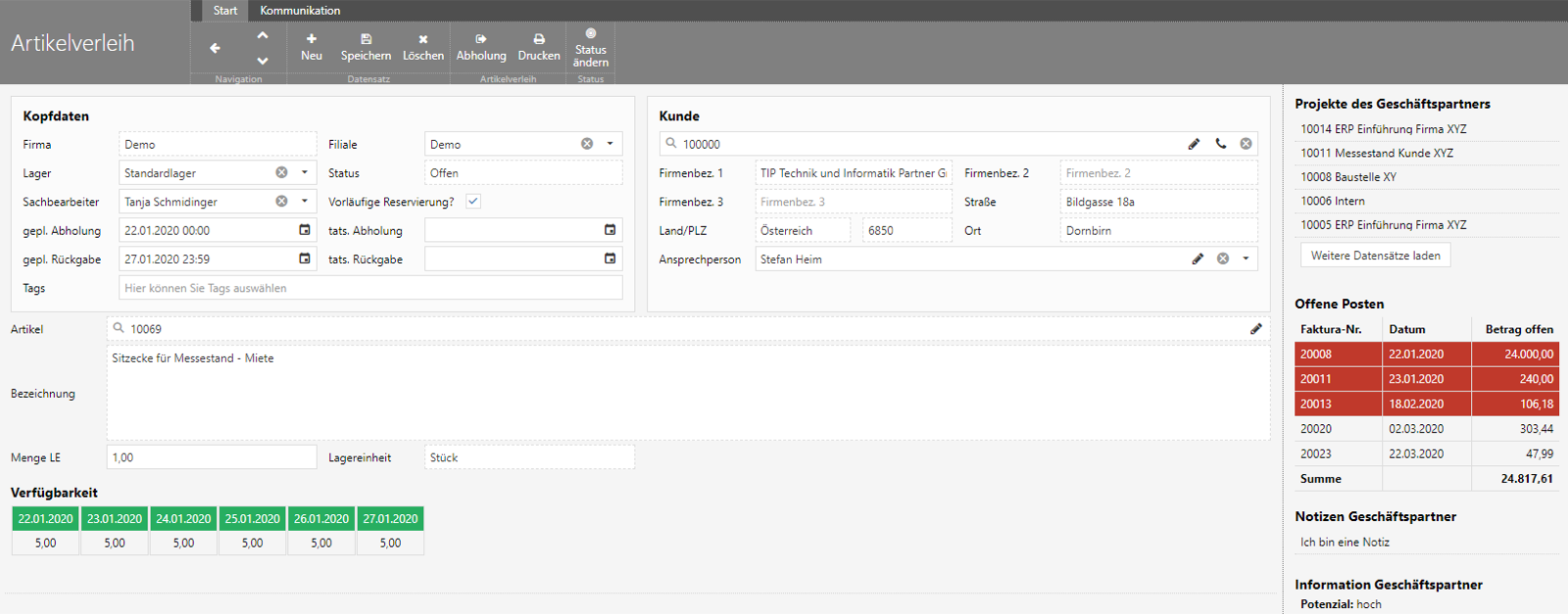Switch to the Start tab
The height and width of the screenshot is (614, 1568).
click(225, 11)
